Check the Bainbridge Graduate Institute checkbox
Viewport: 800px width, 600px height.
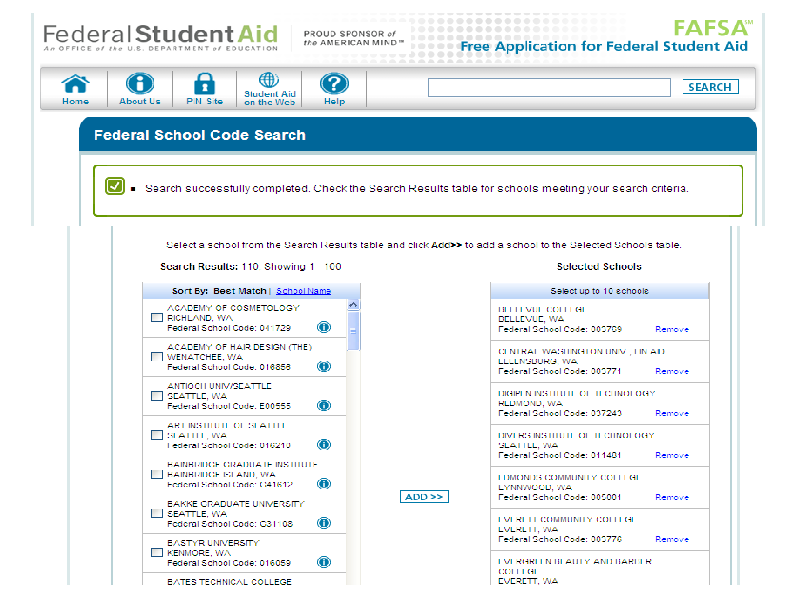(157, 474)
